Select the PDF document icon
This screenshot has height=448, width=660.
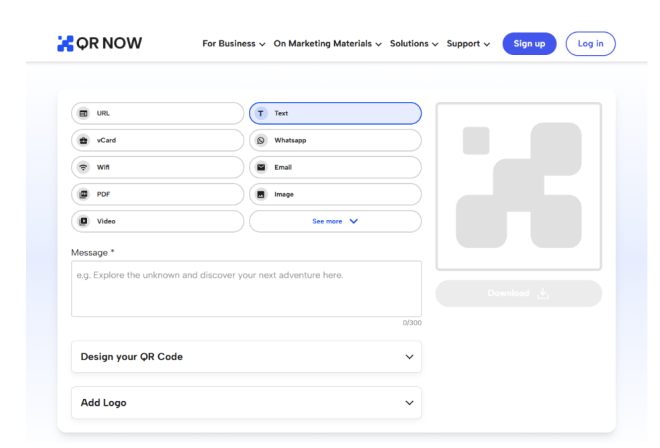pyautogui.click(x=83, y=194)
